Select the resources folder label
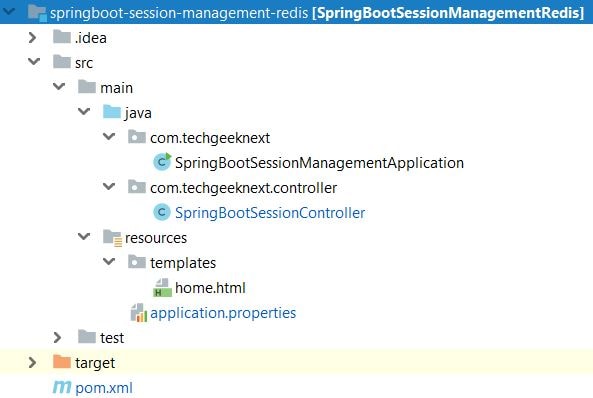 tap(156, 238)
